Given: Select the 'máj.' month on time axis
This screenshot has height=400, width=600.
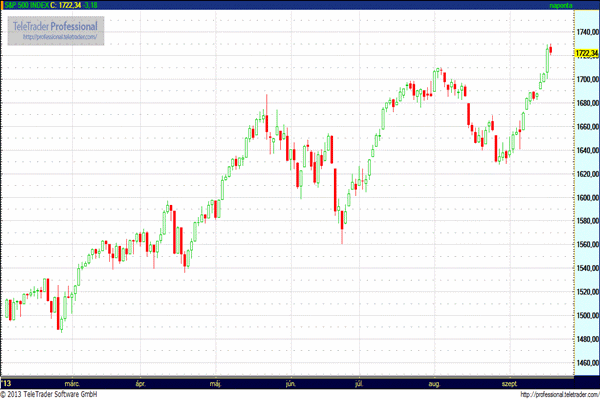Looking at the screenshot, I should [215, 383].
